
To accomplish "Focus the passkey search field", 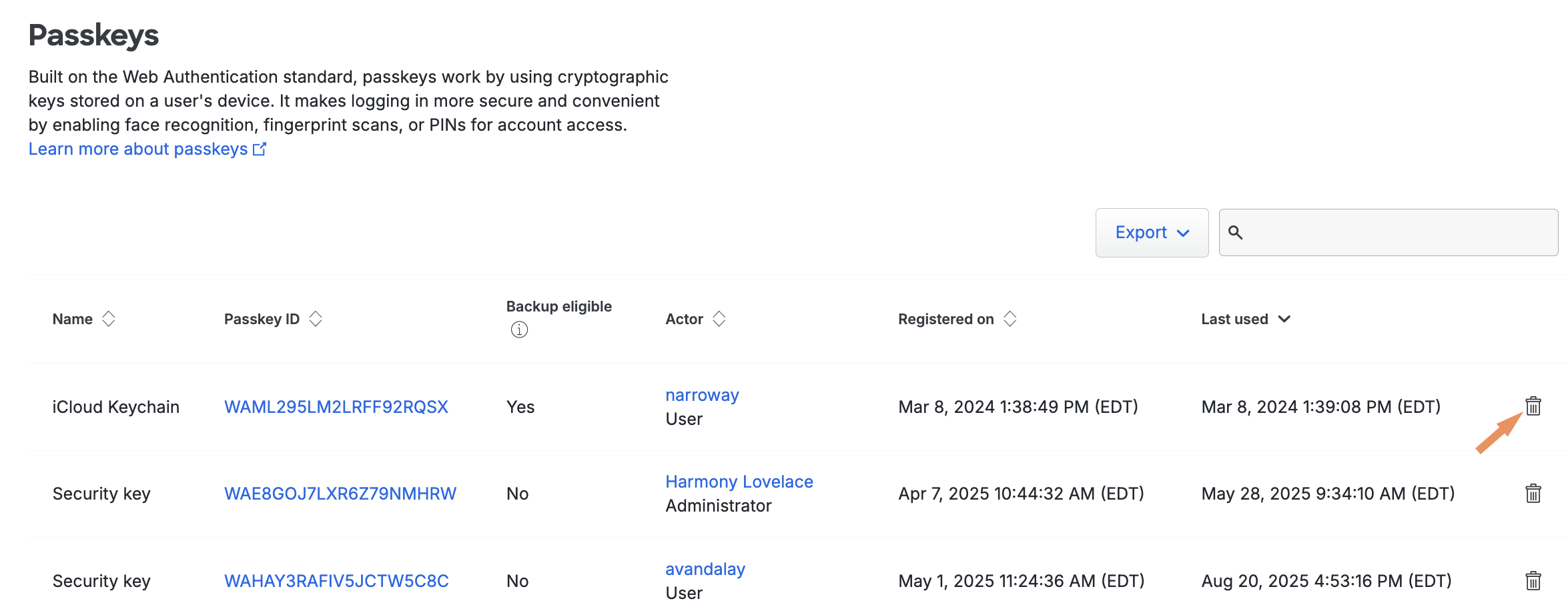I will [x=1398, y=232].
